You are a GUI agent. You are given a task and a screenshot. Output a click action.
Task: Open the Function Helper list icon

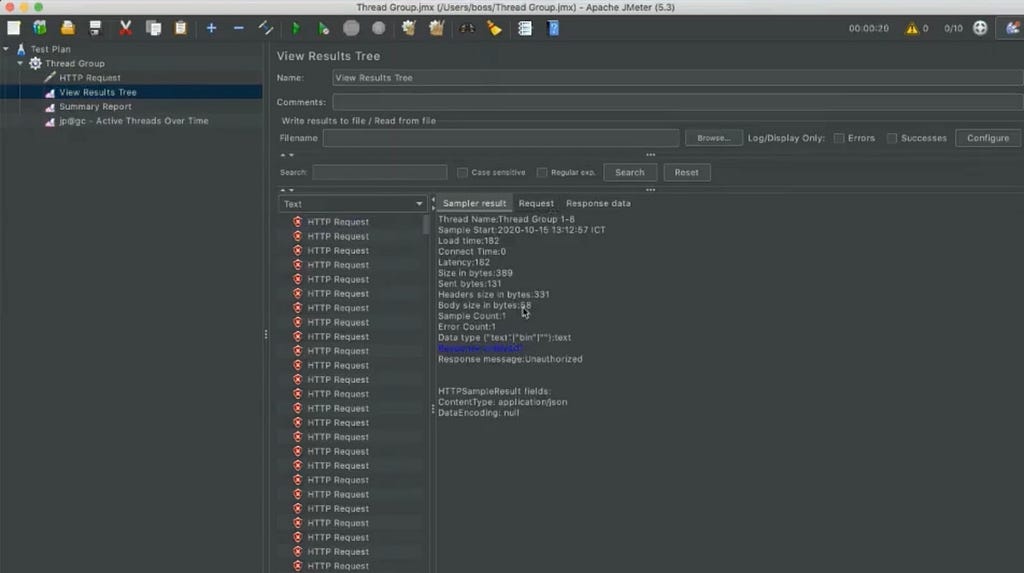[x=524, y=28]
